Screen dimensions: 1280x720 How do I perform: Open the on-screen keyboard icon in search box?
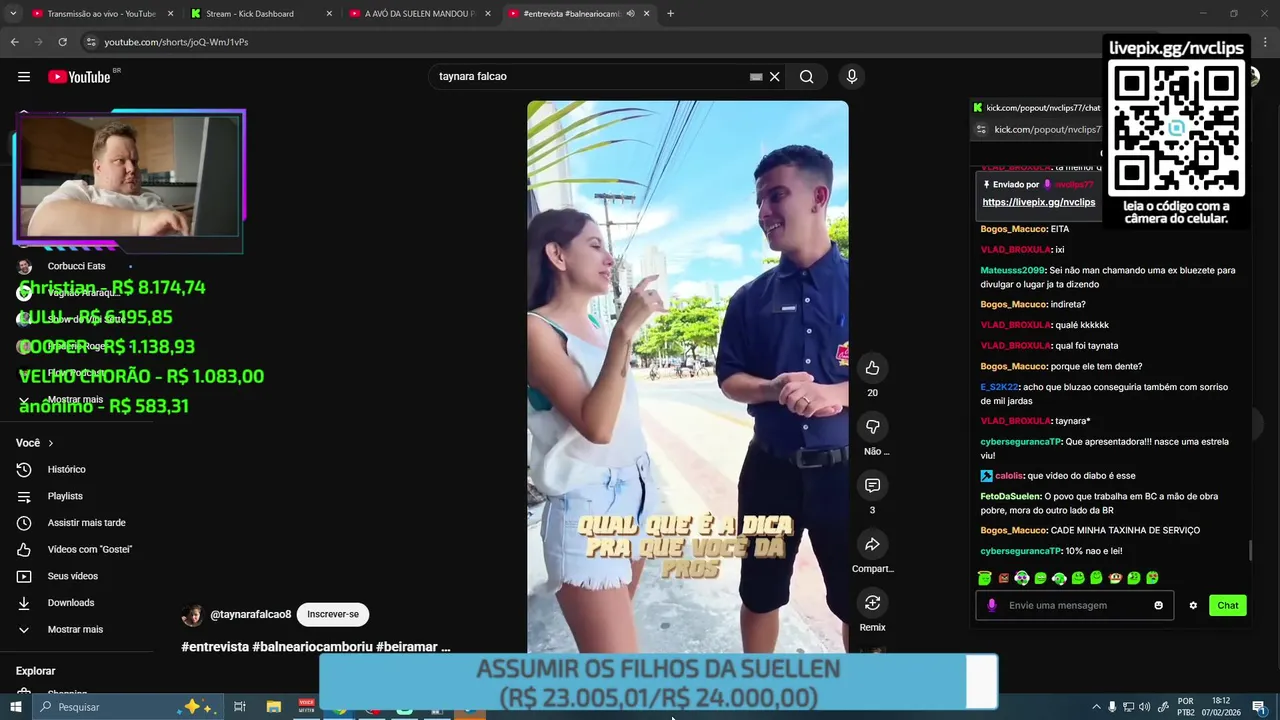tap(756, 77)
